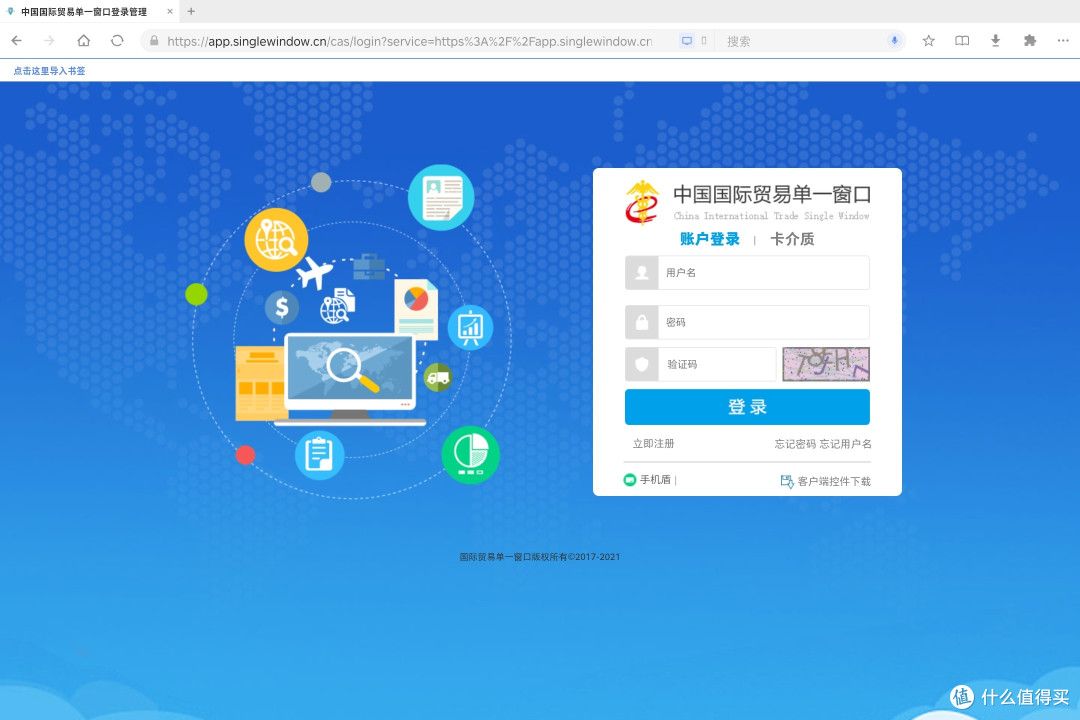Click the shield icon beside 验证码 field
The height and width of the screenshot is (720, 1080).
[641, 364]
